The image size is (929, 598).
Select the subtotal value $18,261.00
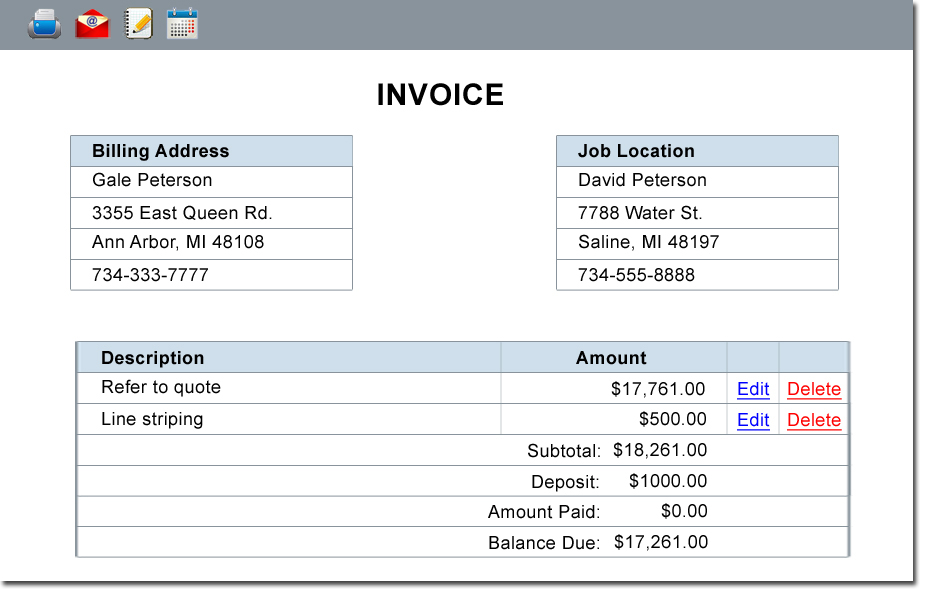pyautogui.click(x=660, y=450)
